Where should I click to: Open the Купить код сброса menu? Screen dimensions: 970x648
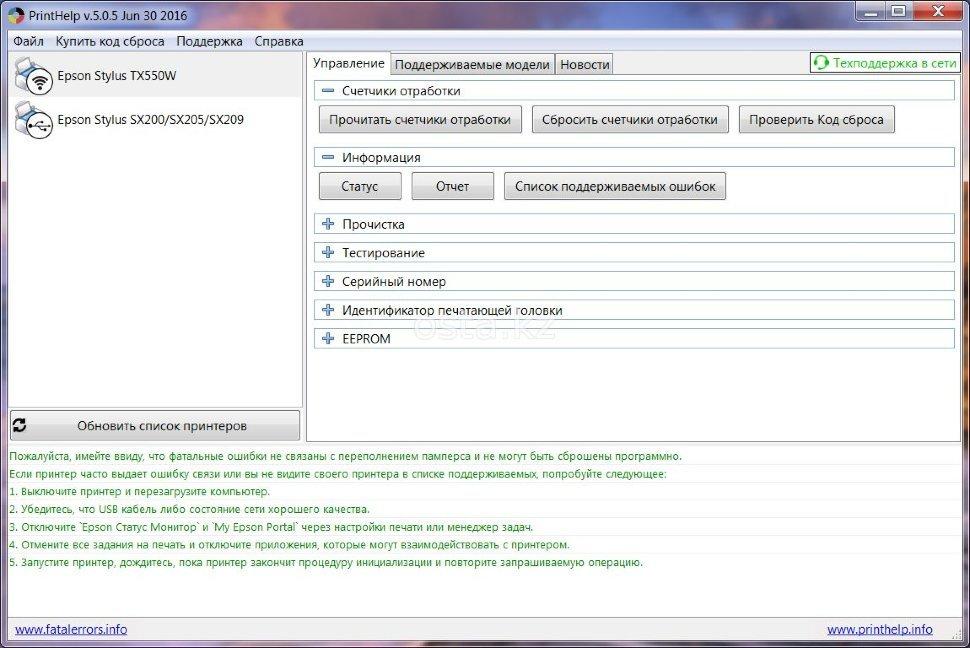click(110, 41)
